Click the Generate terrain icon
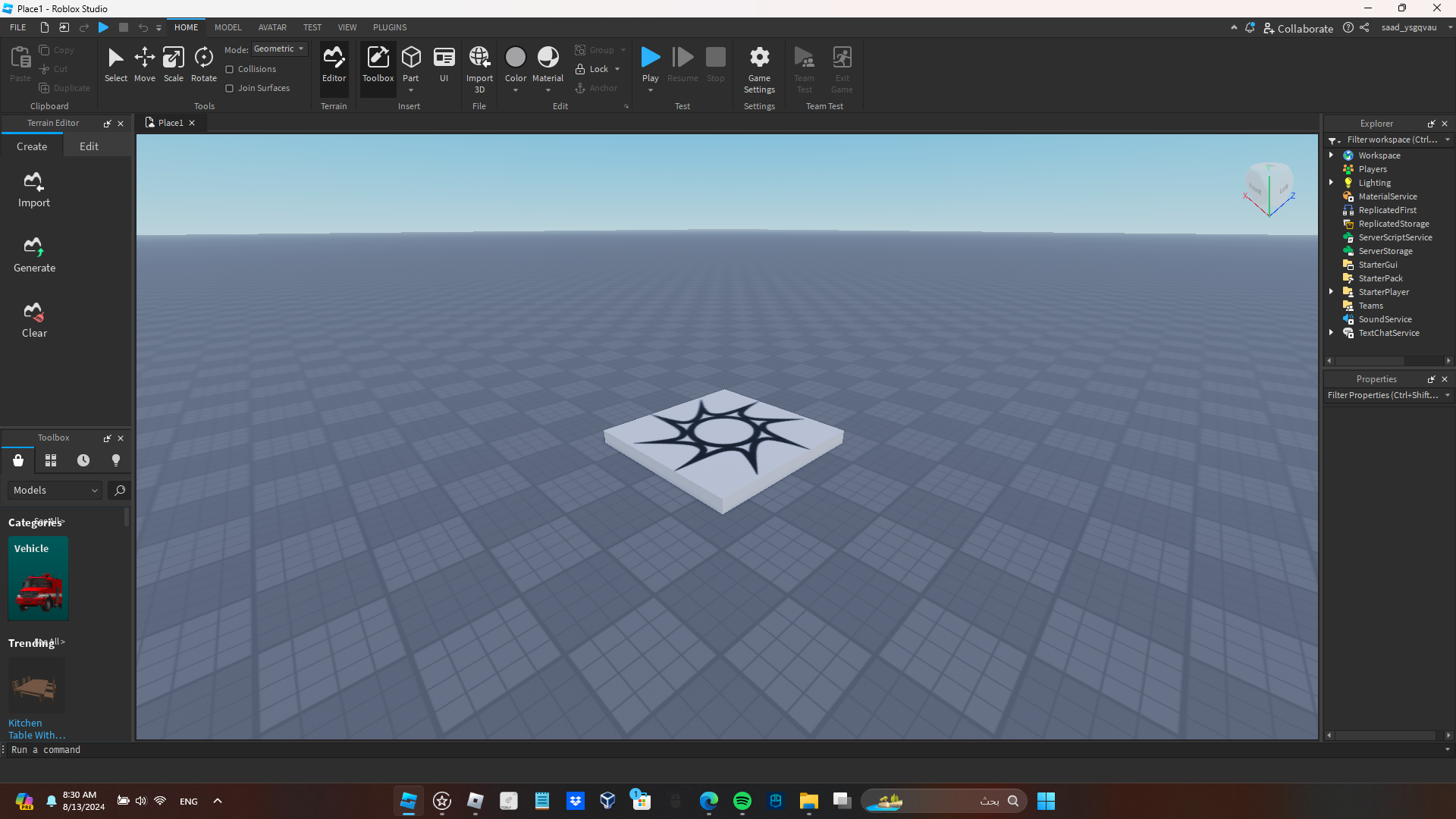The width and height of the screenshot is (1456, 819). tap(34, 246)
